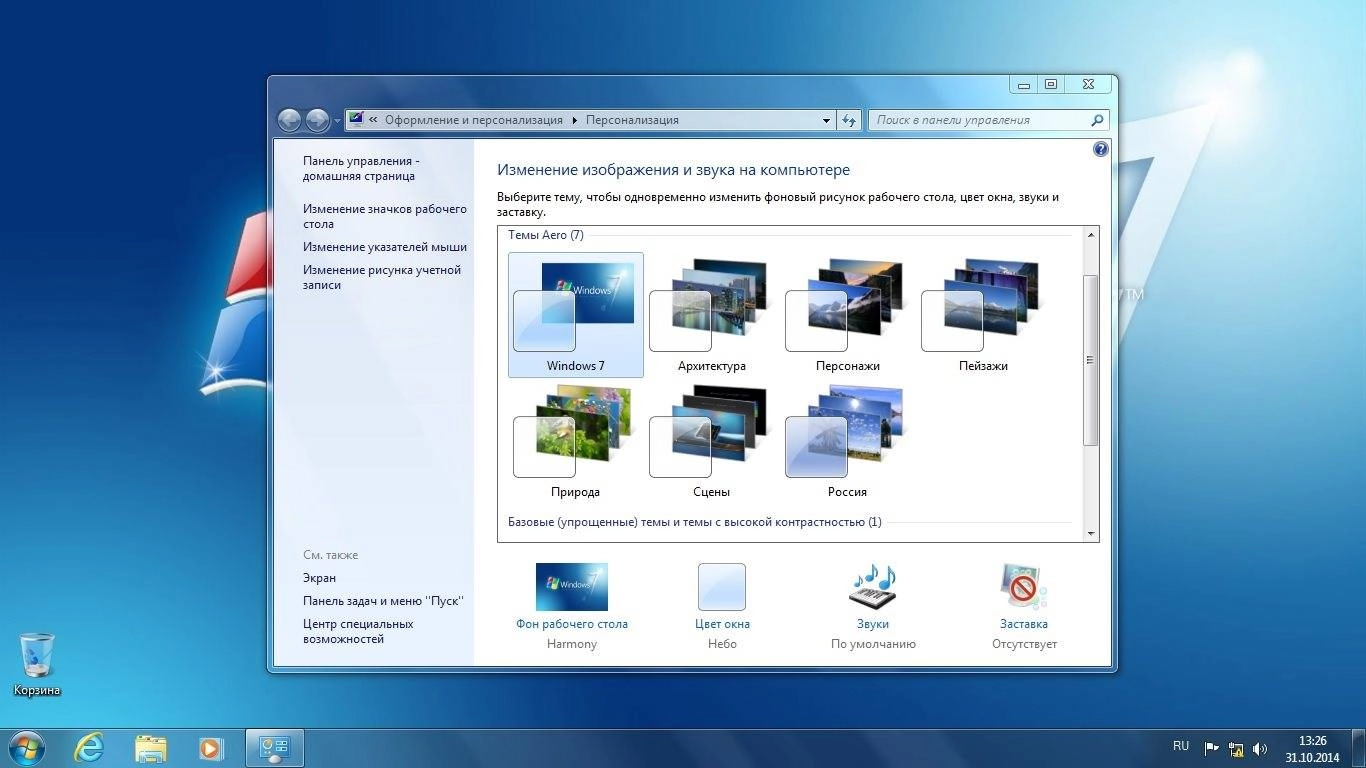This screenshot has height=768, width=1366.
Task: Open the Action Center flag icon
Action: coord(1211,748)
